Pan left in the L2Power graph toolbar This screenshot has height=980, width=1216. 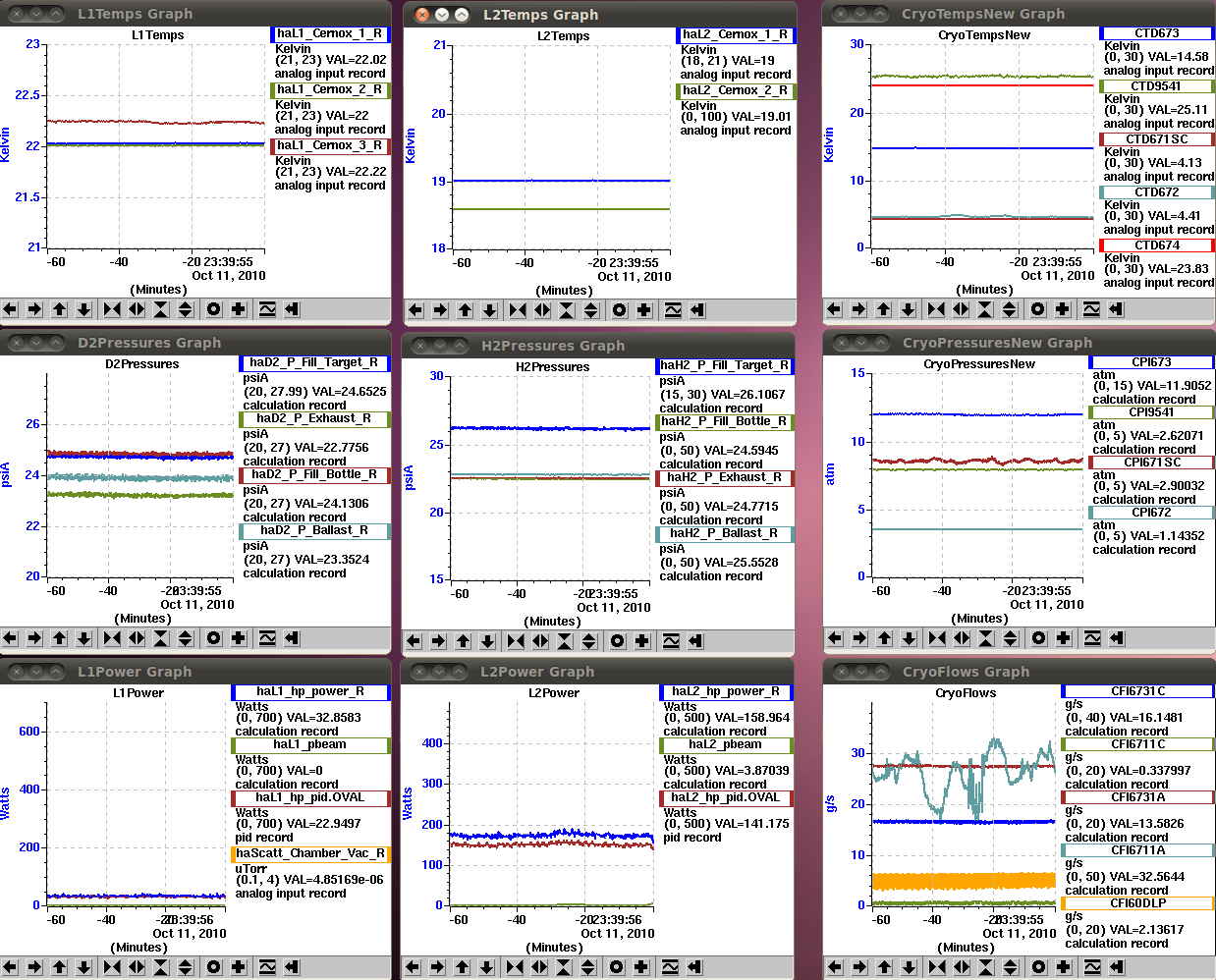(x=413, y=967)
